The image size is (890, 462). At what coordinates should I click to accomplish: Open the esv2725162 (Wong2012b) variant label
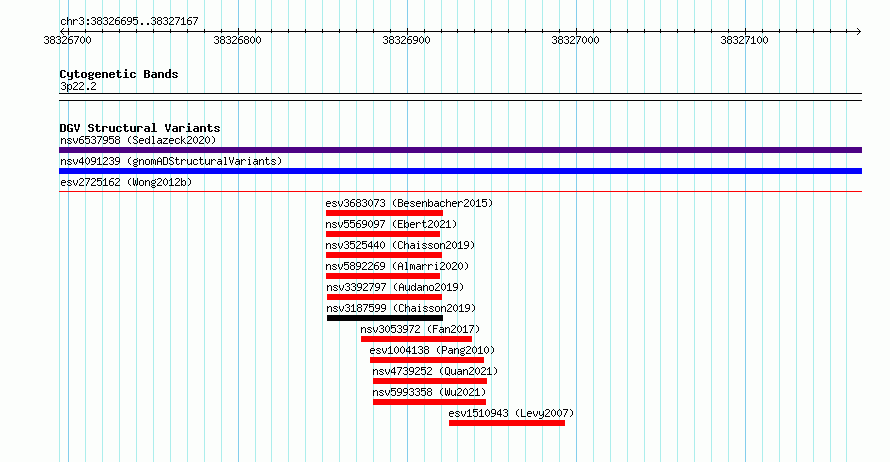tap(126, 182)
